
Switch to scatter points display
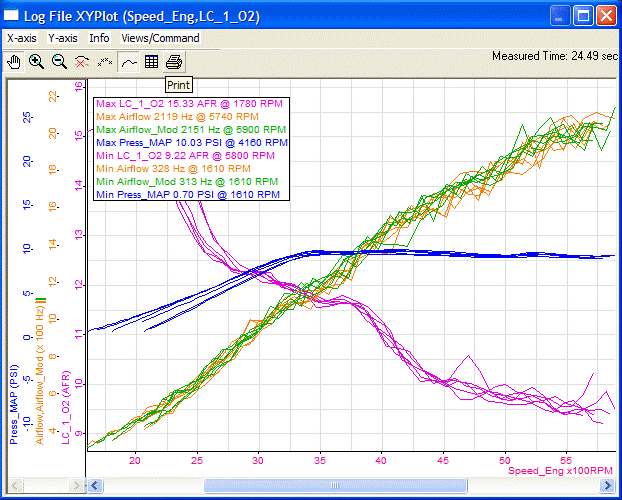click(x=106, y=62)
